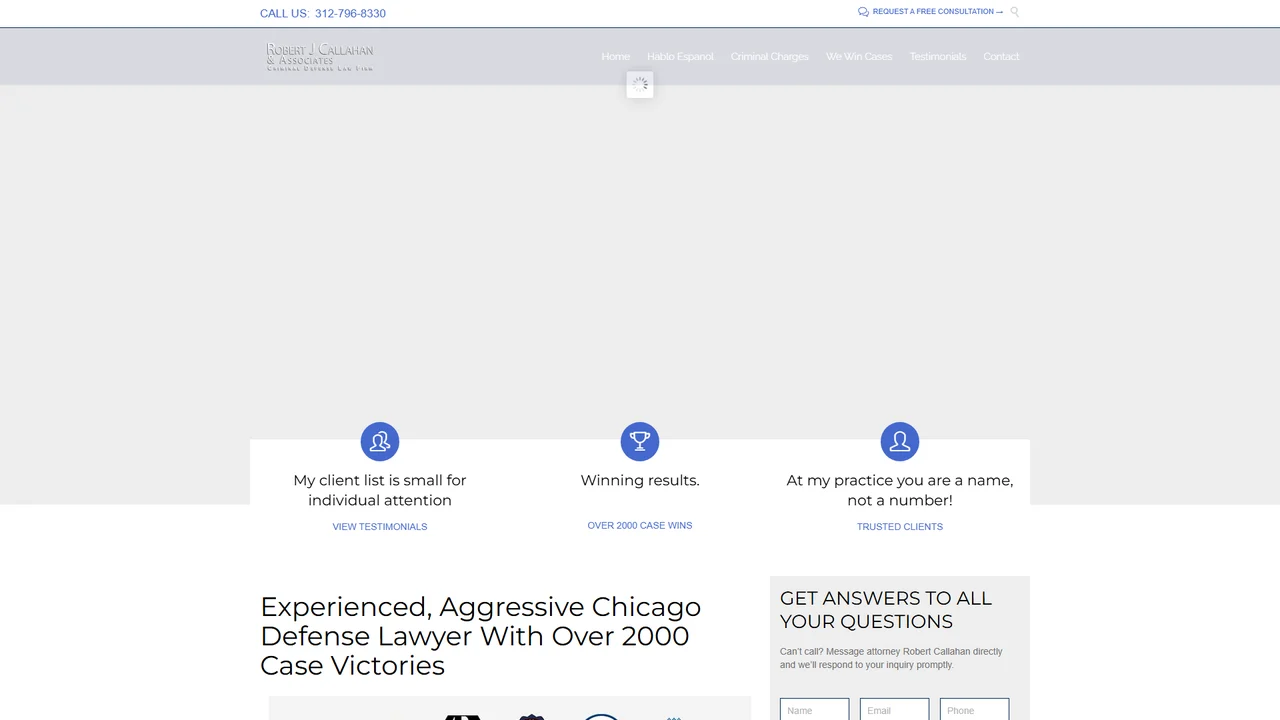This screenshot has height=720, width=1280.
Task: Click the round icon above 'My client list'
Action: (x=380, y=441)
